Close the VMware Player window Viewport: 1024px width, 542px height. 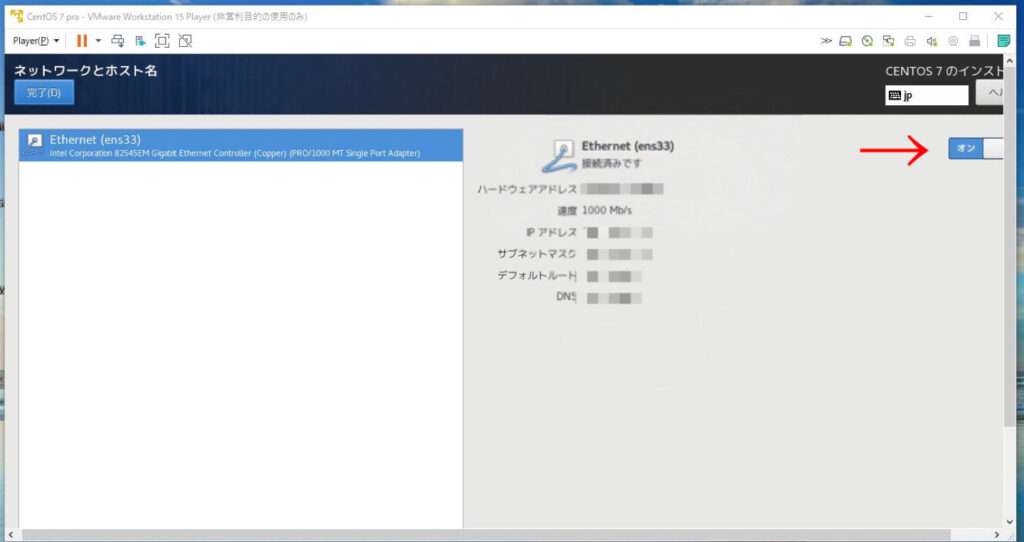(998, 16)
